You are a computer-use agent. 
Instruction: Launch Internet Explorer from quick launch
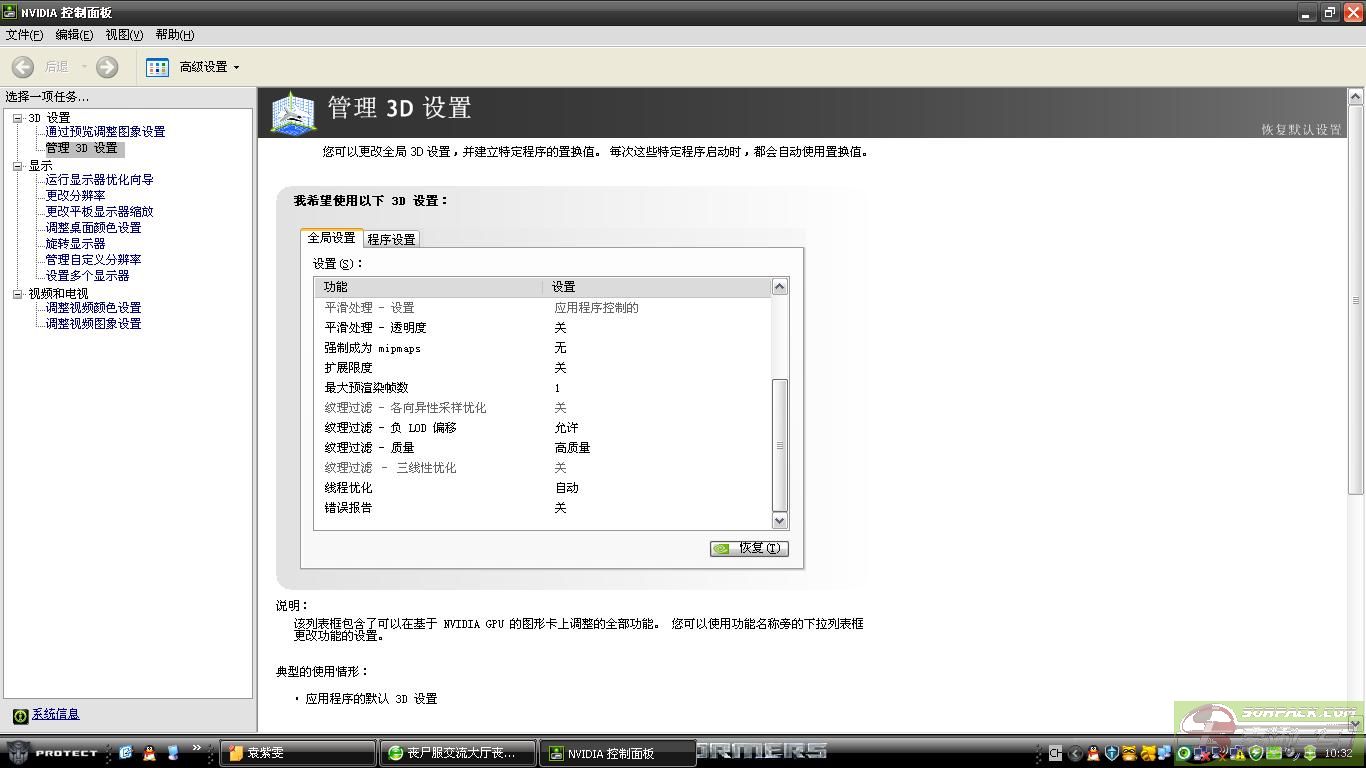pos(126,752)
